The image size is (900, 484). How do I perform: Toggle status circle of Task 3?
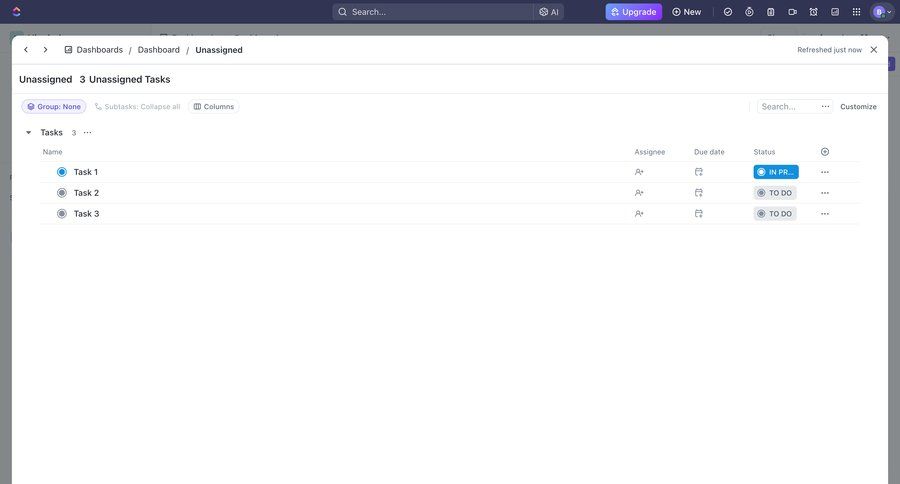tap(62, 214)
